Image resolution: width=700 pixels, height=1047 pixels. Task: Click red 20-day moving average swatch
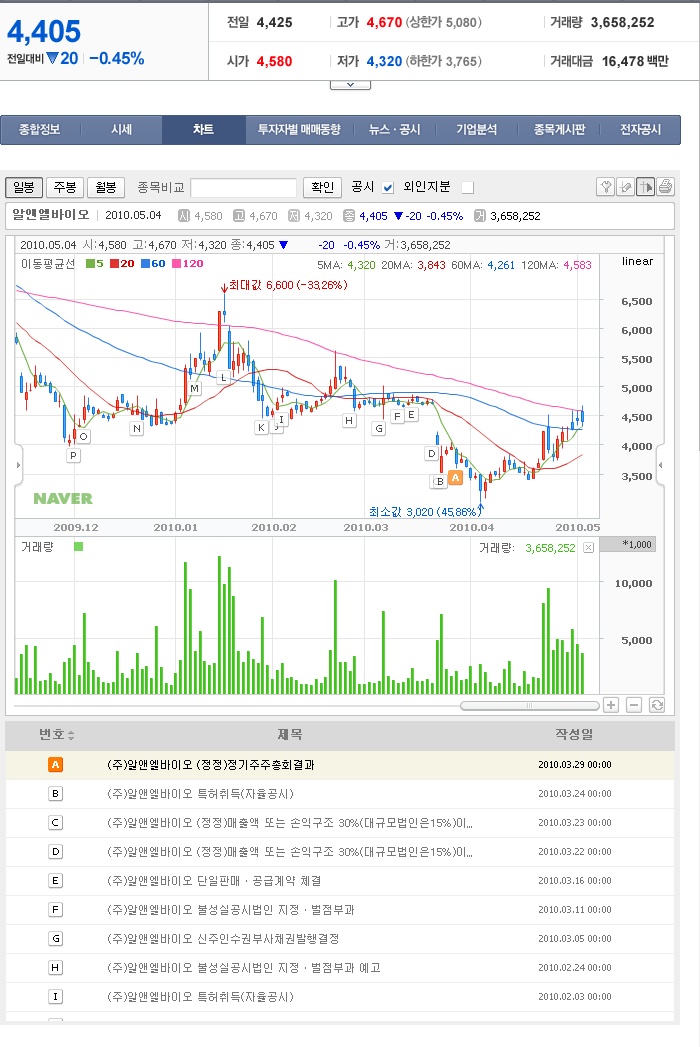pos(114,264)
